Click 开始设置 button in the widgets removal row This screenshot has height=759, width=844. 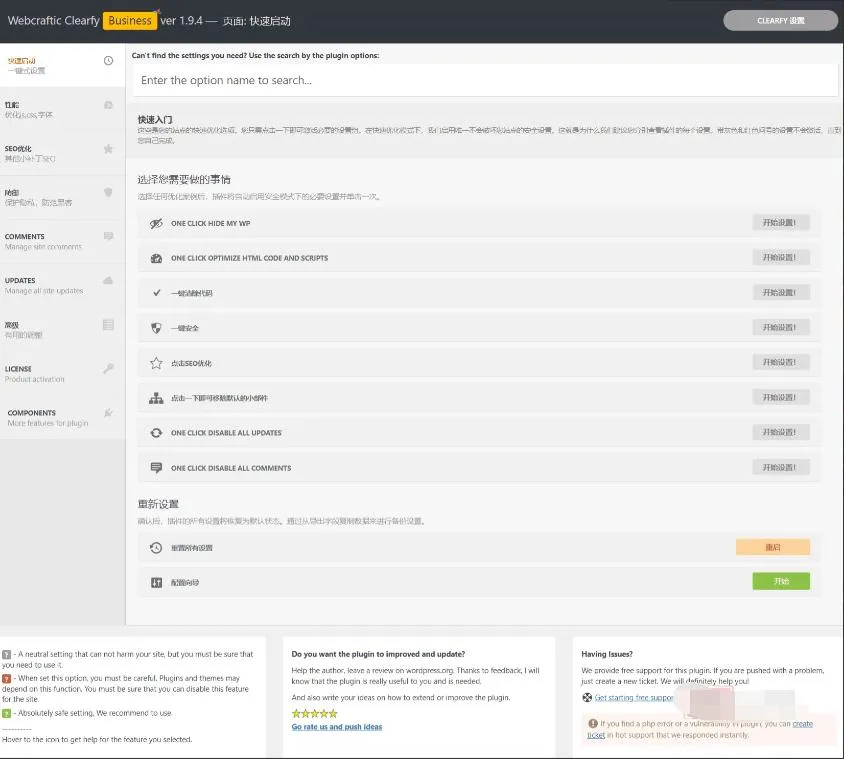pos(780,397)
